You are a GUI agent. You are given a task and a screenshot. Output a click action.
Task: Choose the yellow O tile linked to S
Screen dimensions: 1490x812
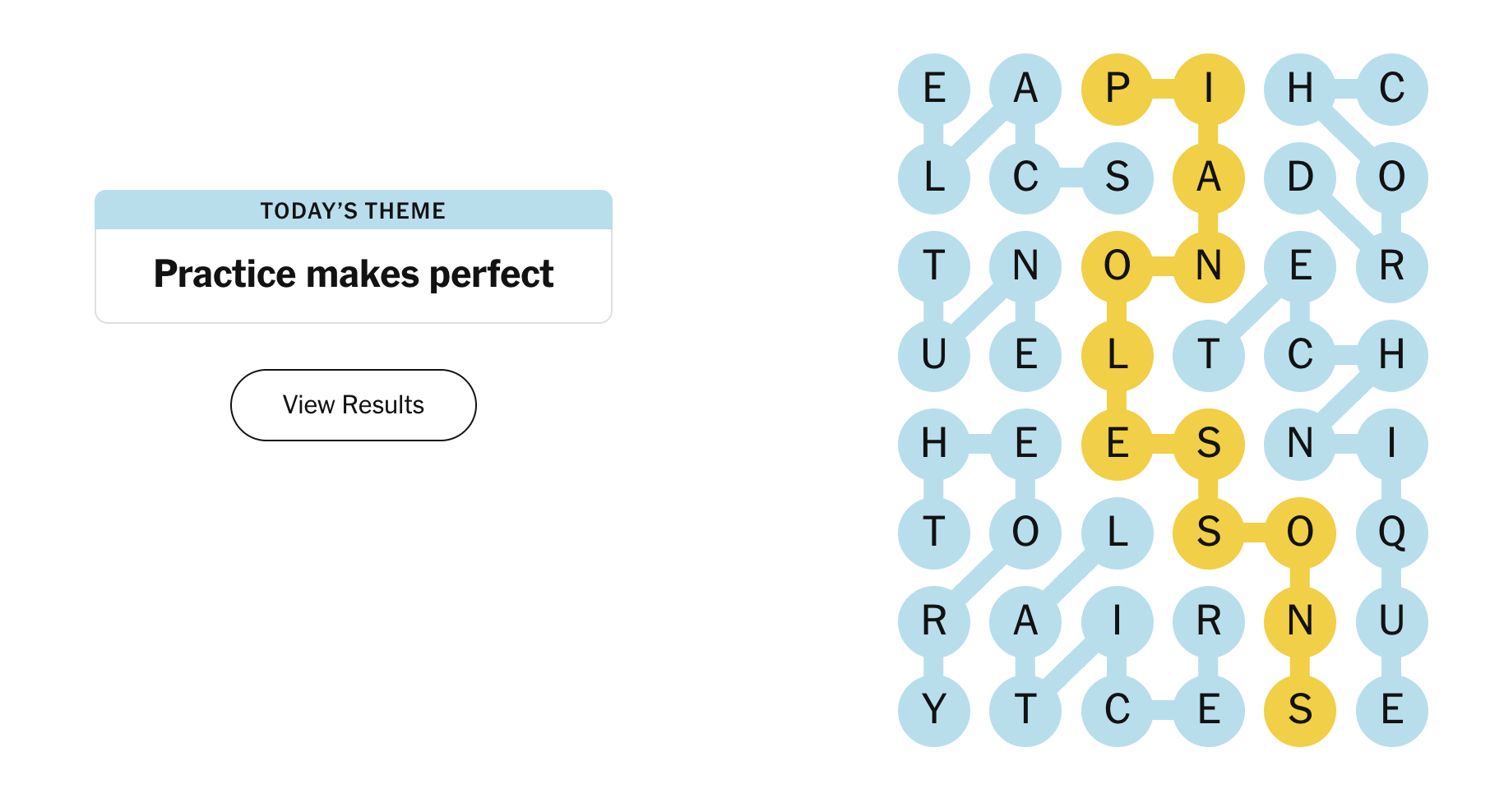(x=1300, y=533)
